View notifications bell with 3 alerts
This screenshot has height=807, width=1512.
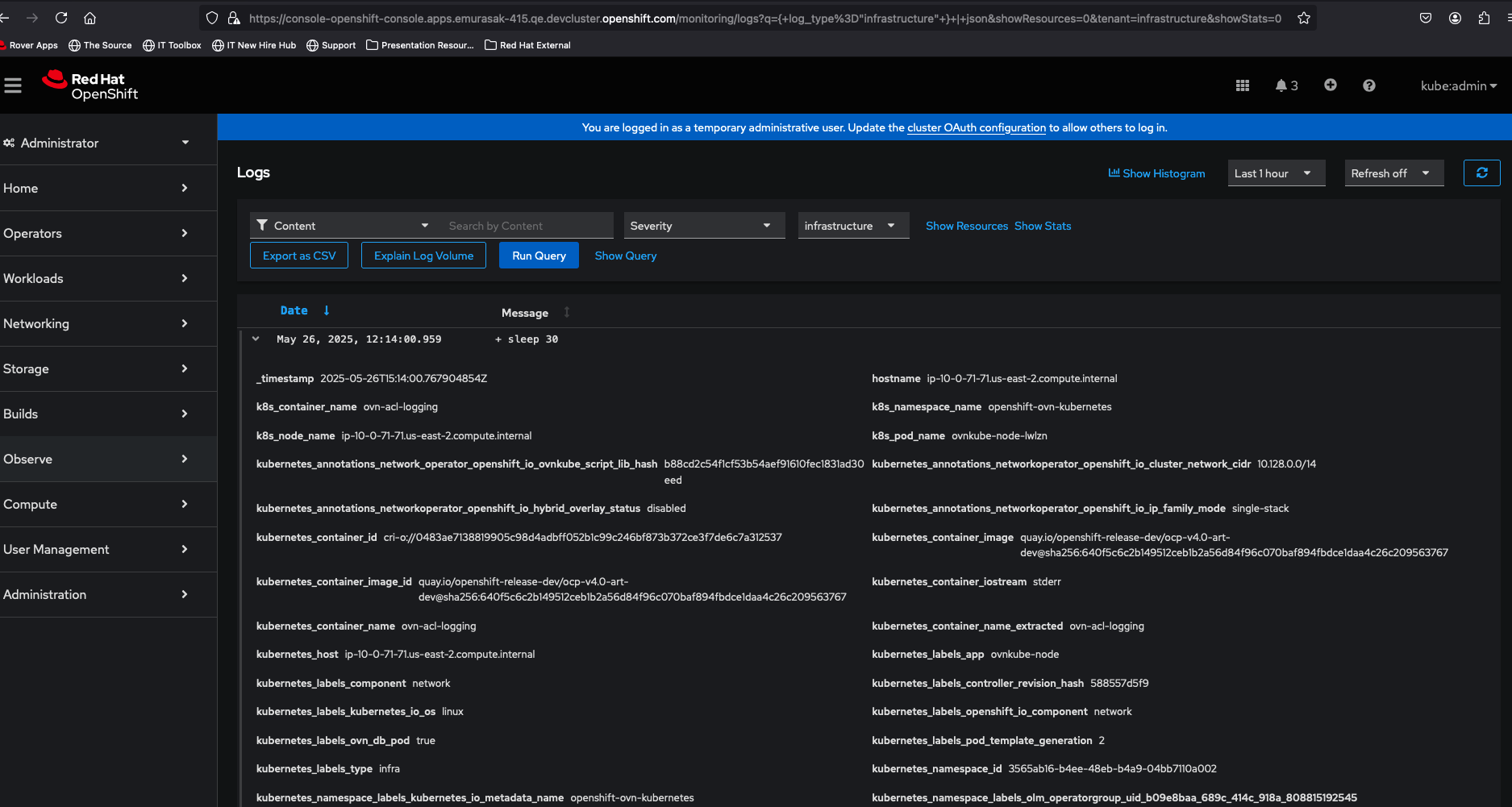(x=1286, y=85)
